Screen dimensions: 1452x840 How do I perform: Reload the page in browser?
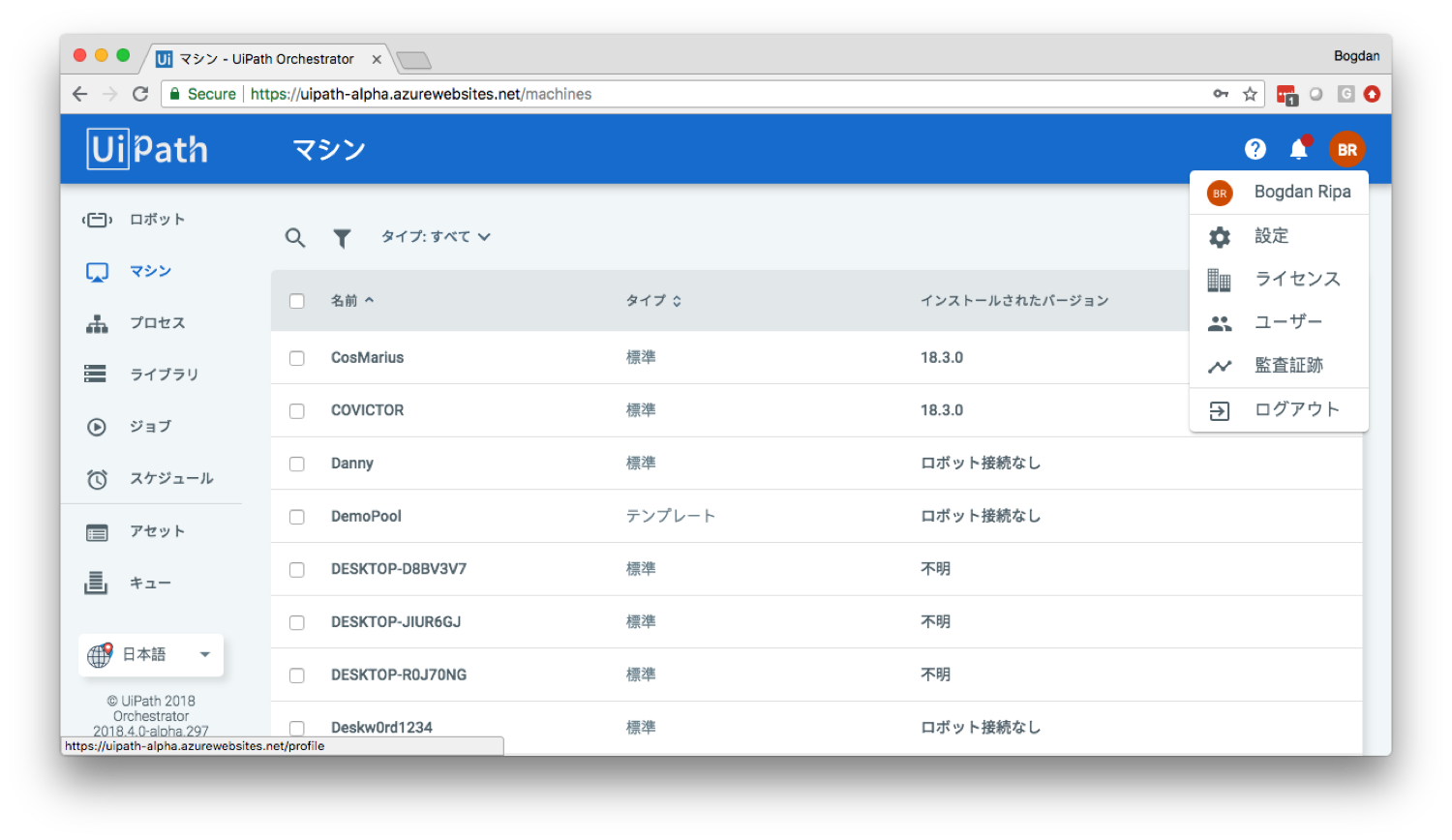(140, 94)
